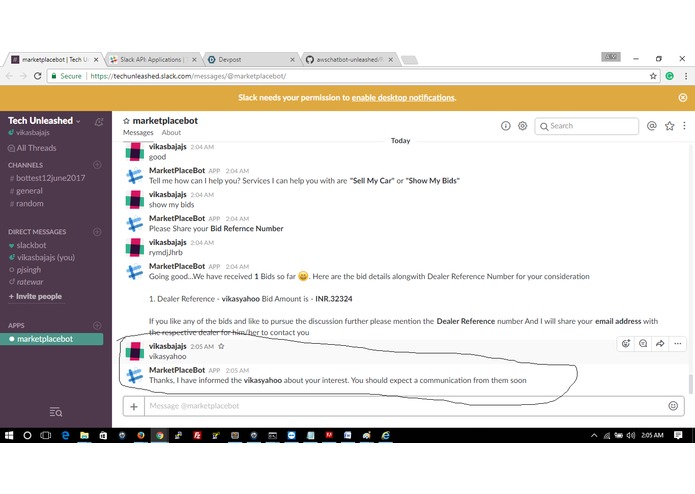Click the message list scrollbar
This screenshot has height=494, width=695.
coord(690,384)
